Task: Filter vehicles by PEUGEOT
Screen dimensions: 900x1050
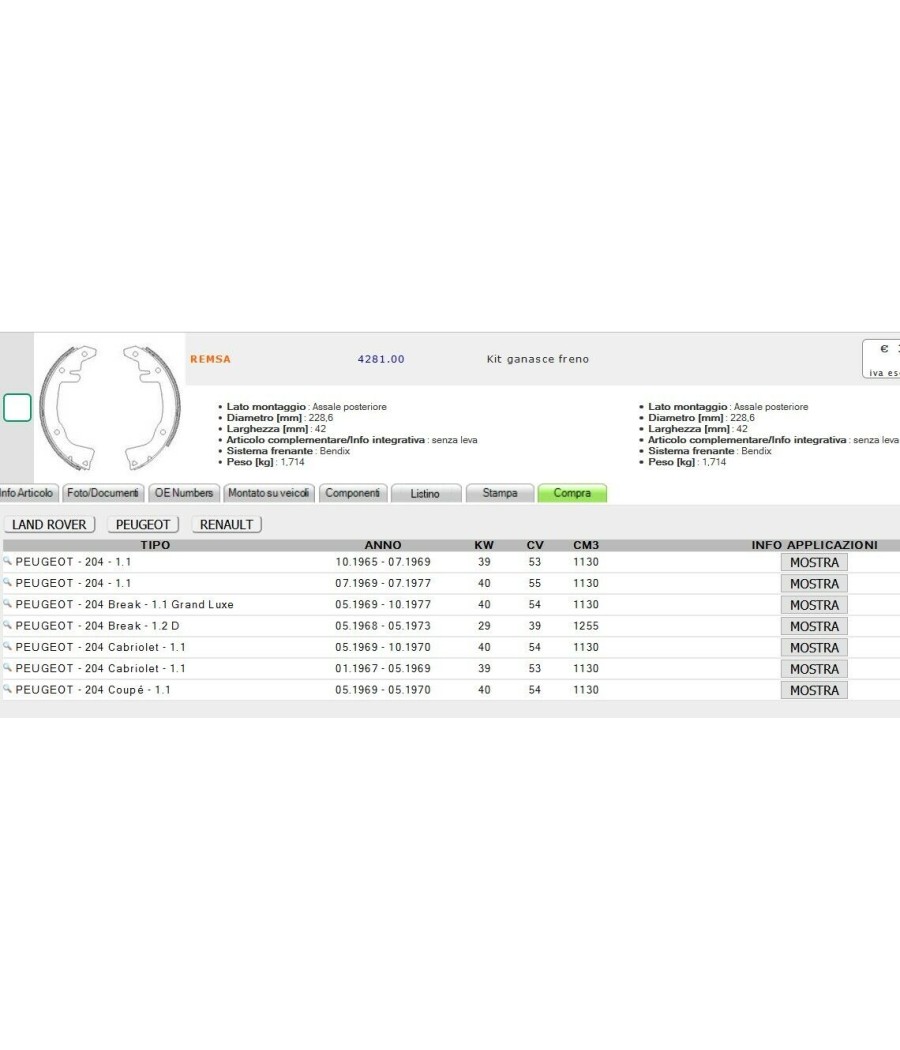Action: [x=143, y=524]
